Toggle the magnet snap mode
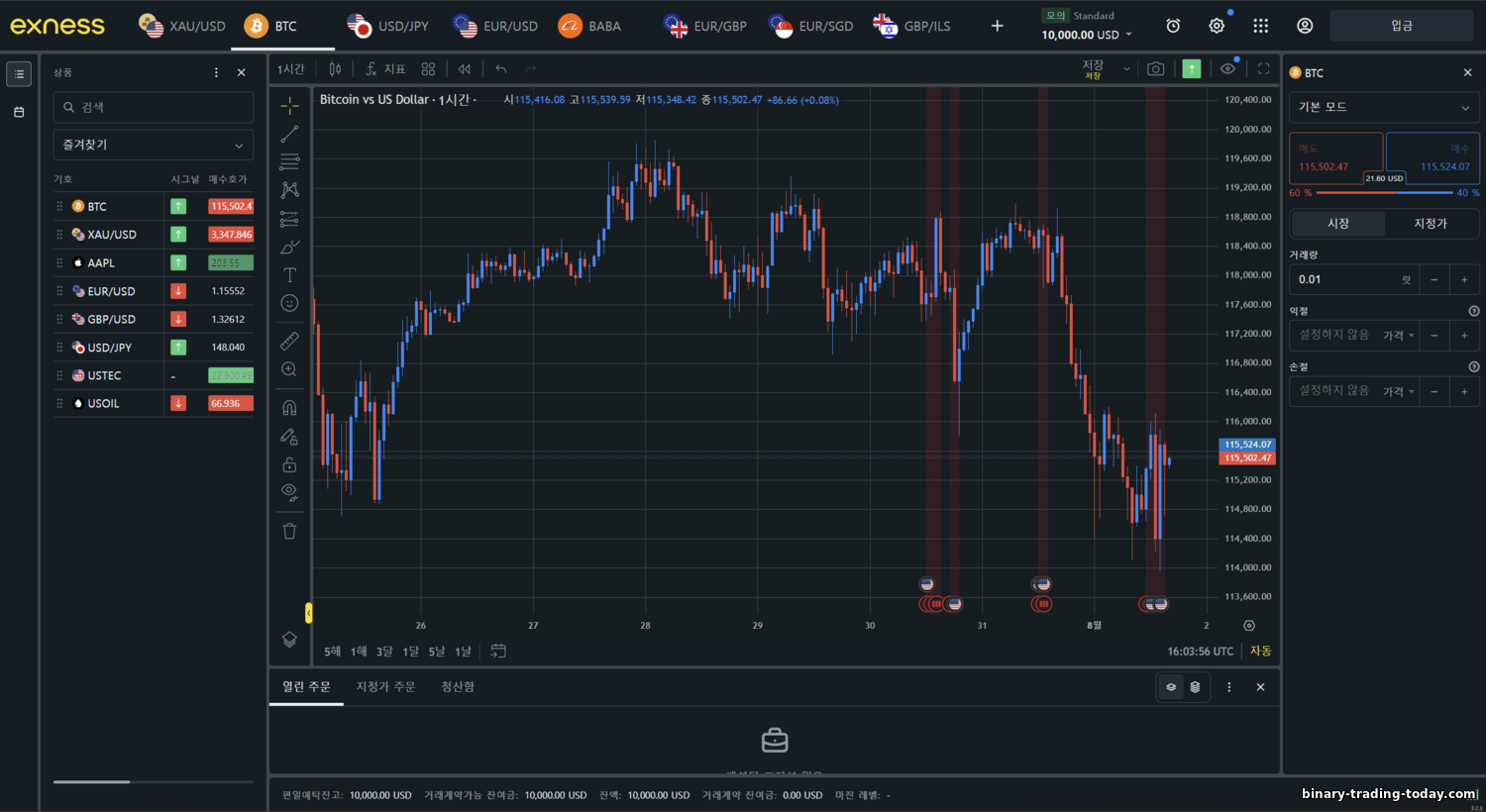Image resolution: width=1486 pixels, height=812 pixels. 289,408
